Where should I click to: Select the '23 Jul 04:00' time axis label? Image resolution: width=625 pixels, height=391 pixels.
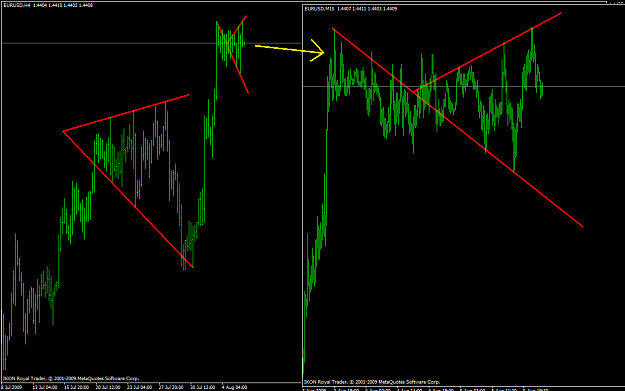[x=140, y=387]
